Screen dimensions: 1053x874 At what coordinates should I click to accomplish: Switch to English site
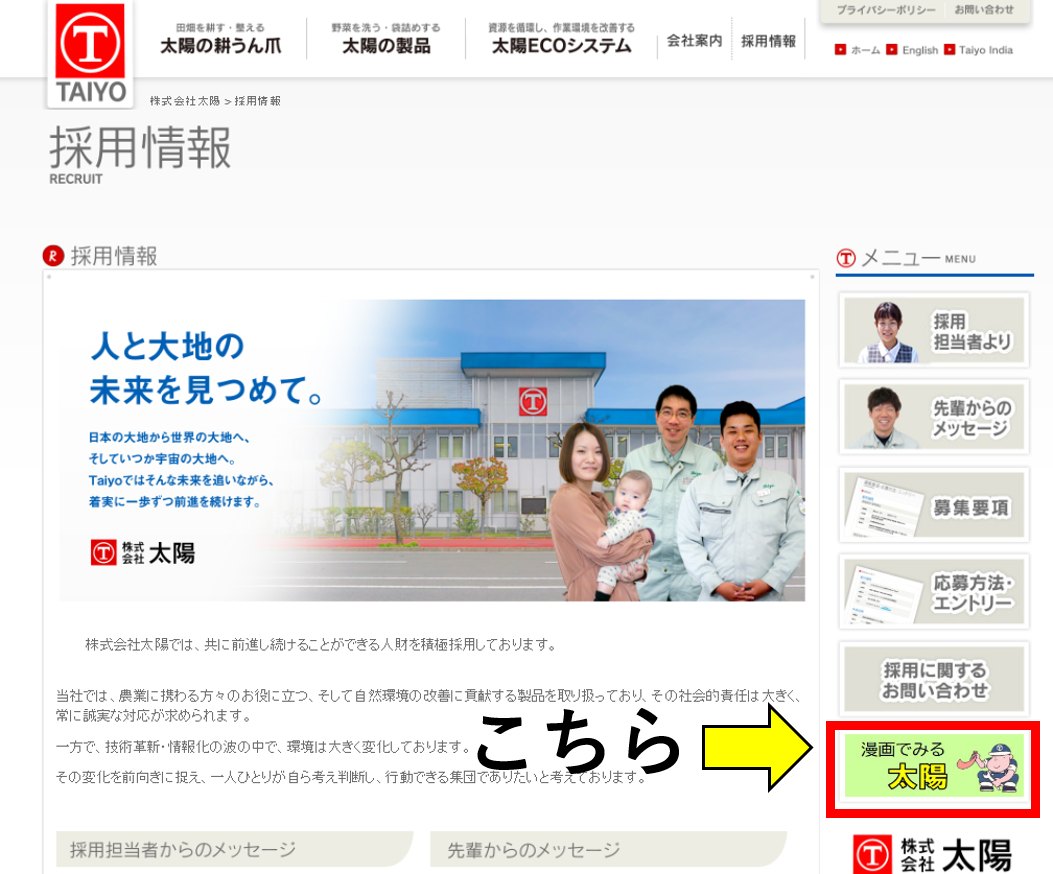click(920, 50)
